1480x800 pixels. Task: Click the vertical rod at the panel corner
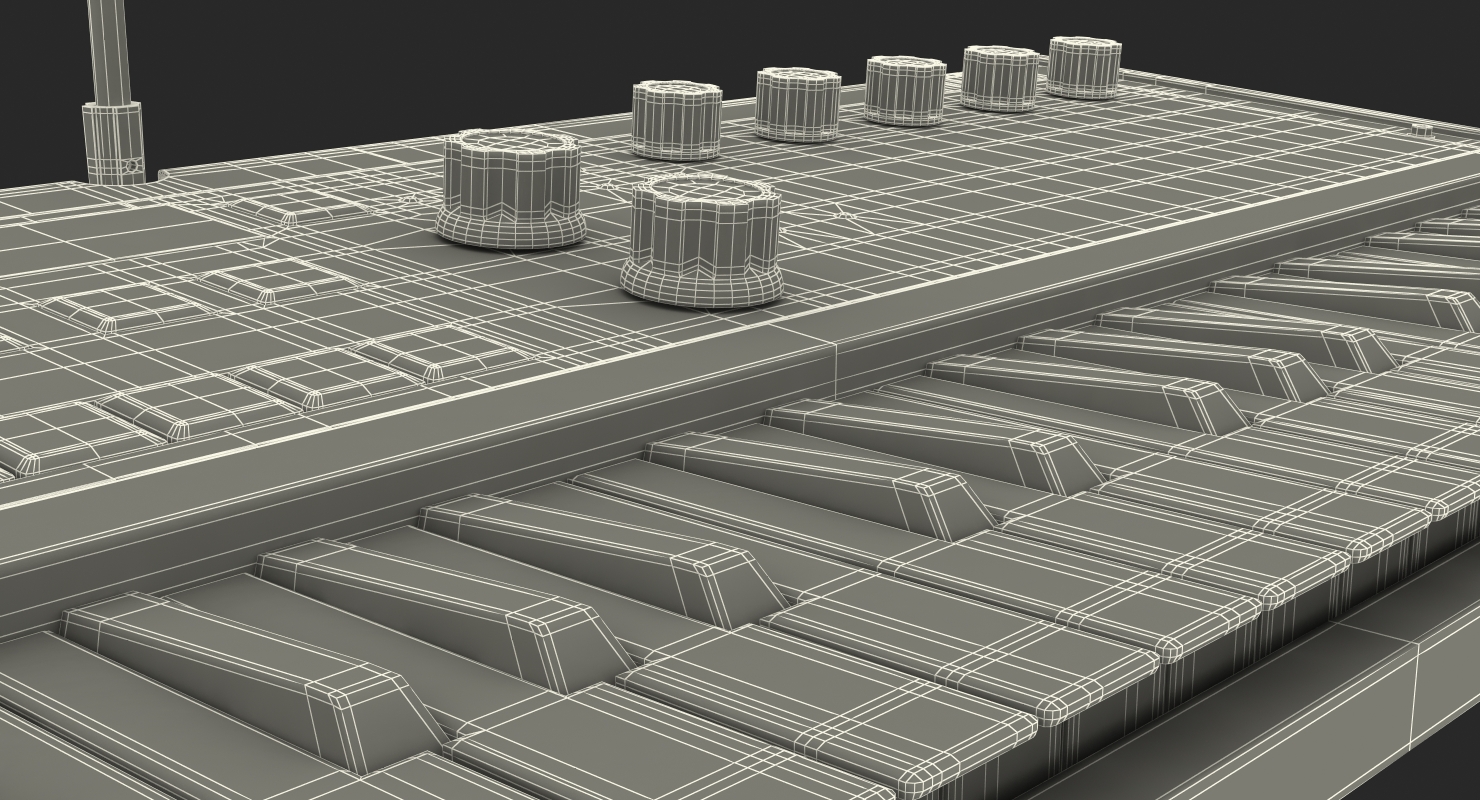[x=112, y=92]
